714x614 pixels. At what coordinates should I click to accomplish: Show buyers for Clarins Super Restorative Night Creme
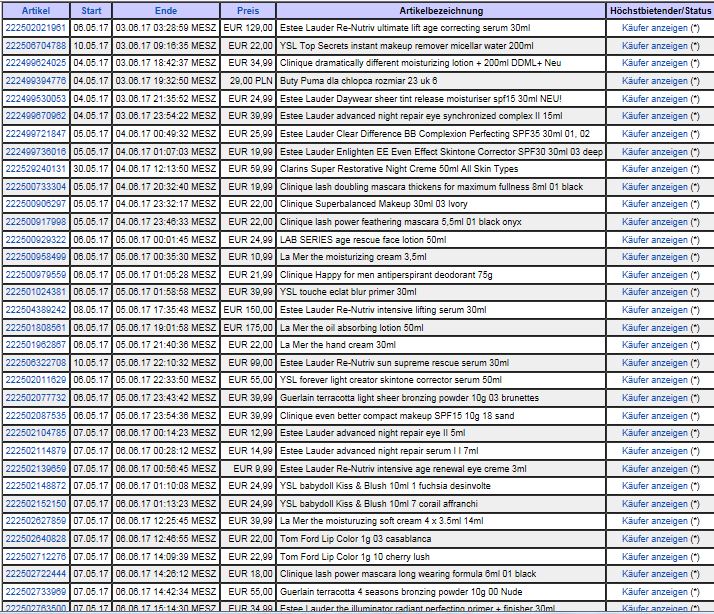pos(654,169)
